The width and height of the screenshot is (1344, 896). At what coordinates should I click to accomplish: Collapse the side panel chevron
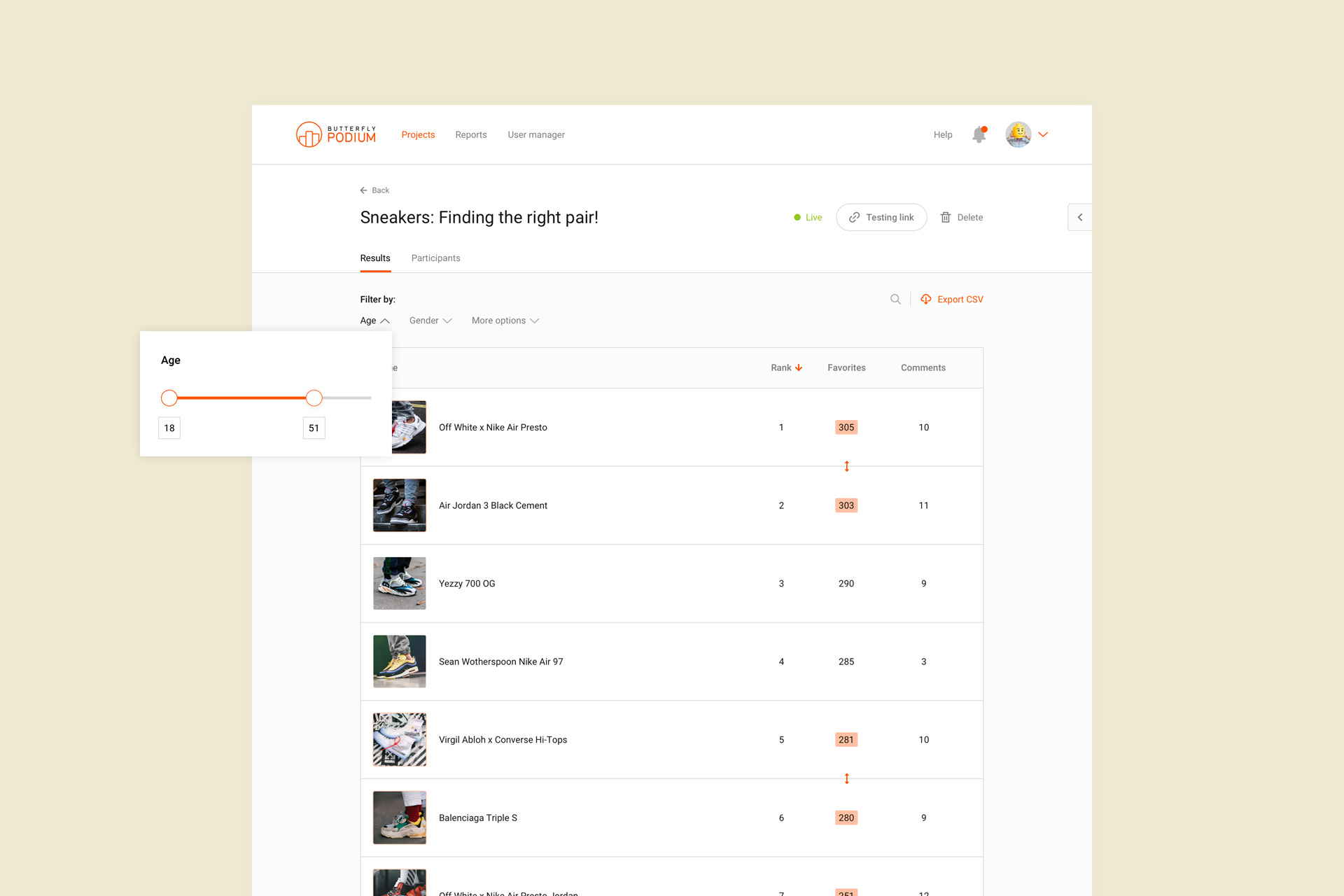(x=1080, y=218)
